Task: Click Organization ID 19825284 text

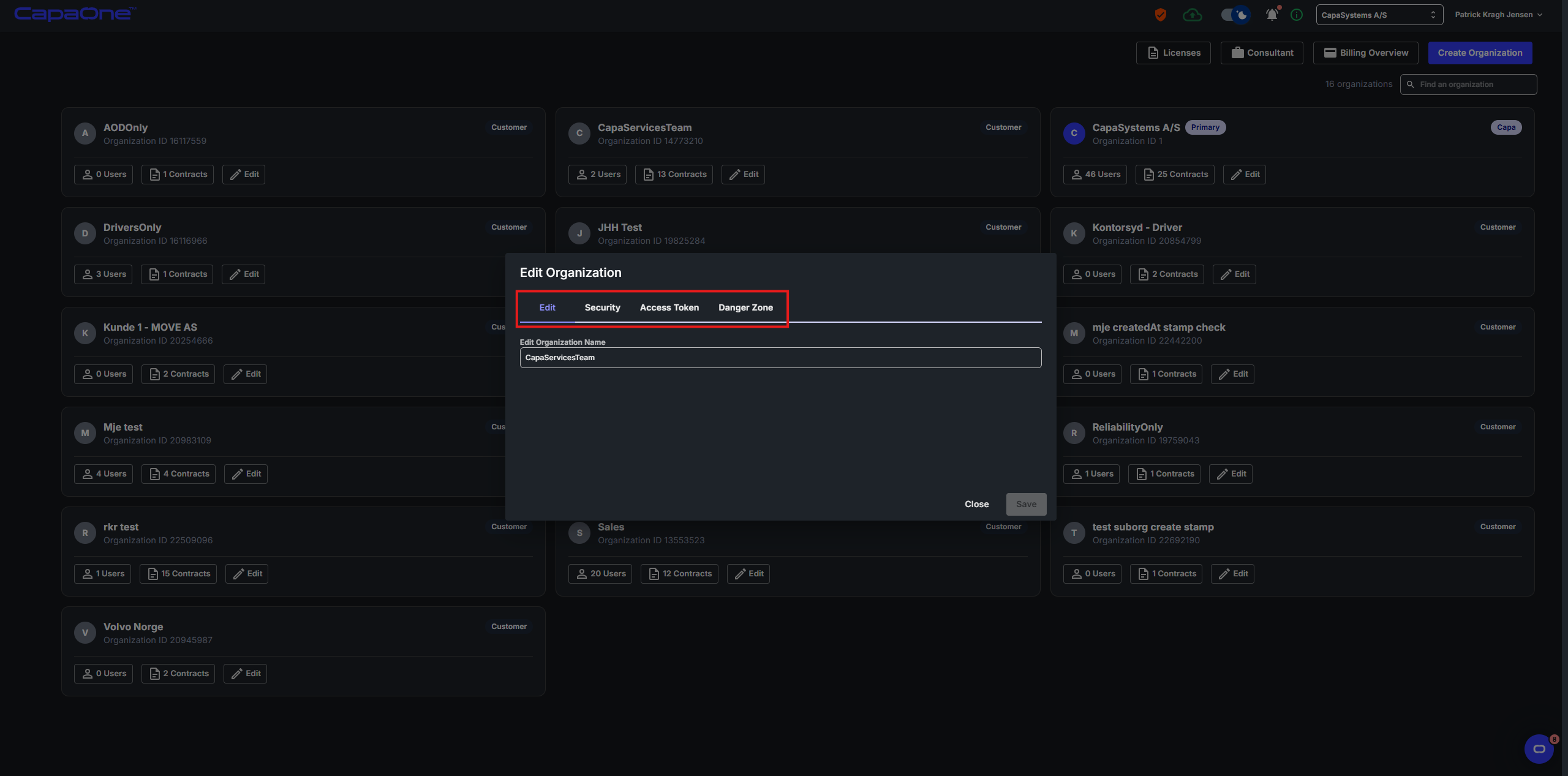Action: [651, 241]
